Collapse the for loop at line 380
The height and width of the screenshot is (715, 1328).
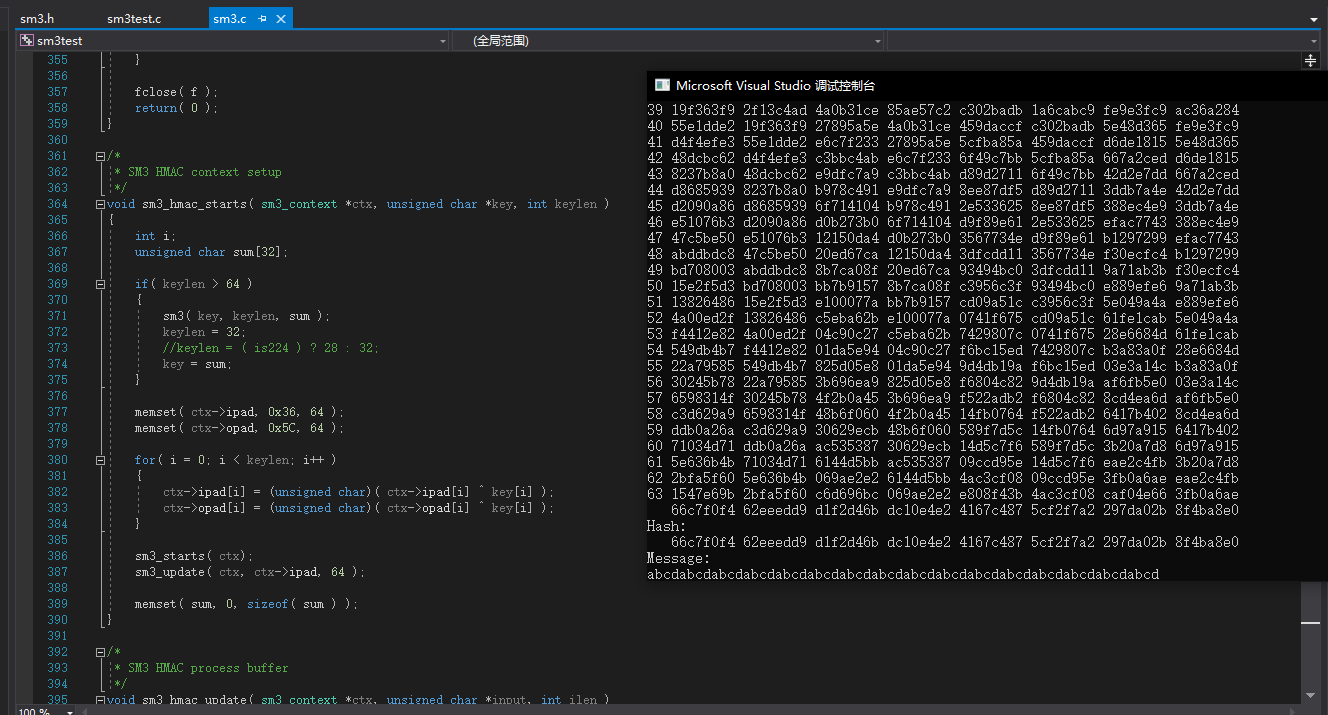[101, 460]
